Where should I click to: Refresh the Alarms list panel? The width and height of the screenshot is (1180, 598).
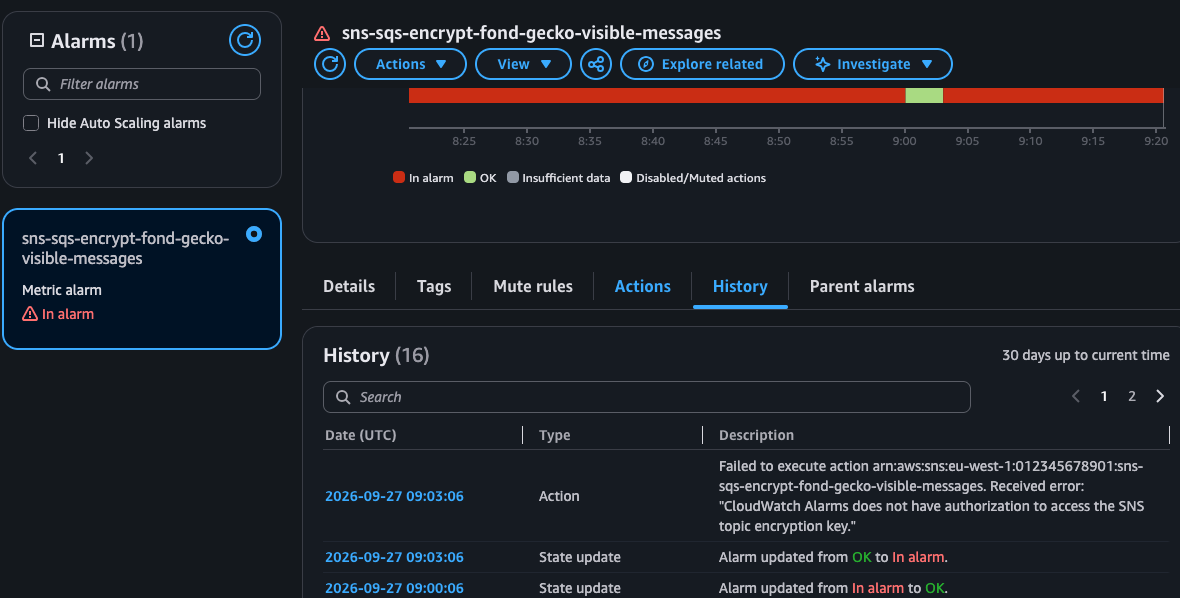pyautogui.click(x=245, y=40)
